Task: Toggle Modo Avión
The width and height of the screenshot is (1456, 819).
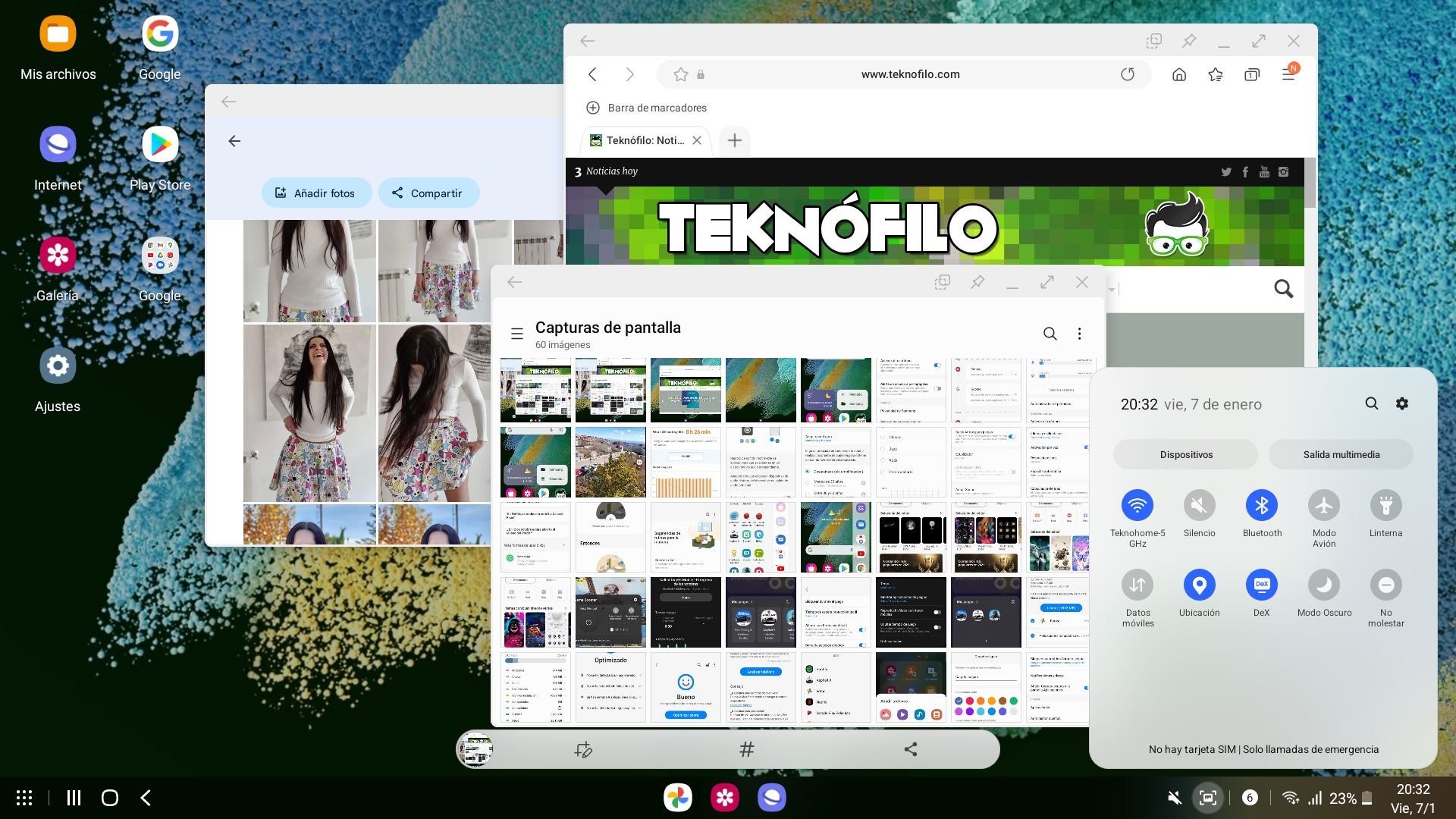Action: pos(1324,505)
